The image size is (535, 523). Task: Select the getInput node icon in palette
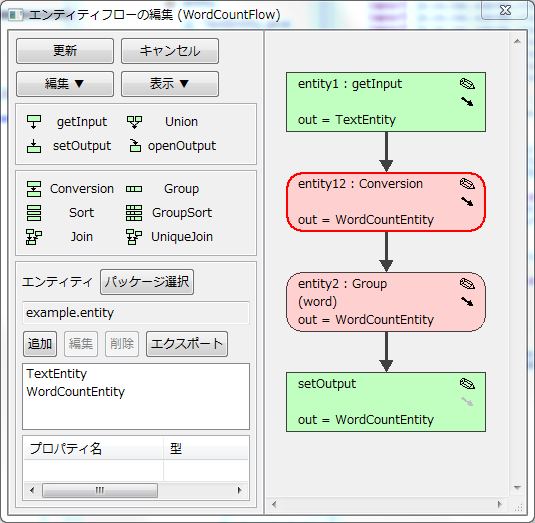[x=34, y=122]
